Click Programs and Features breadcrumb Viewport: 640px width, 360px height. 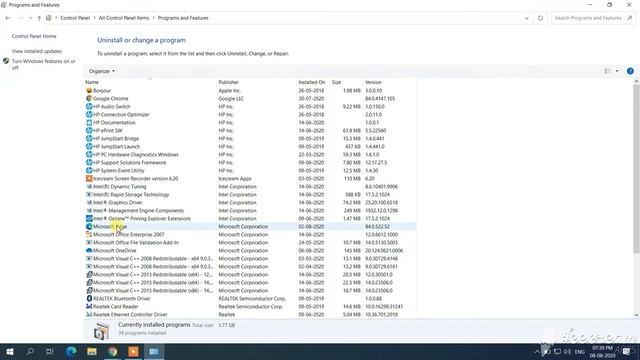point(183,18)
